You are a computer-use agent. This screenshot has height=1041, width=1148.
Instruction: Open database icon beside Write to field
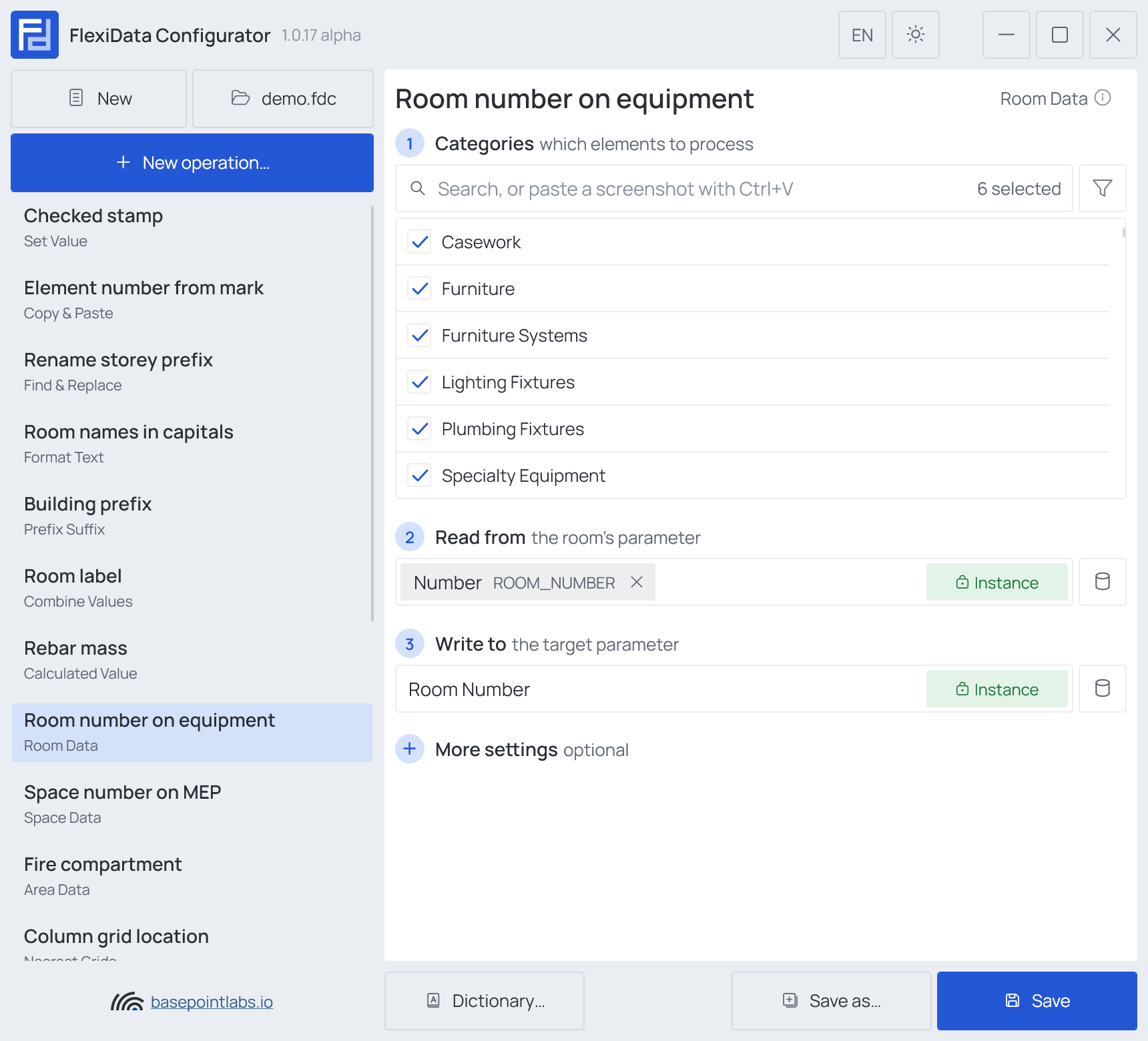tap(1103, 689)
